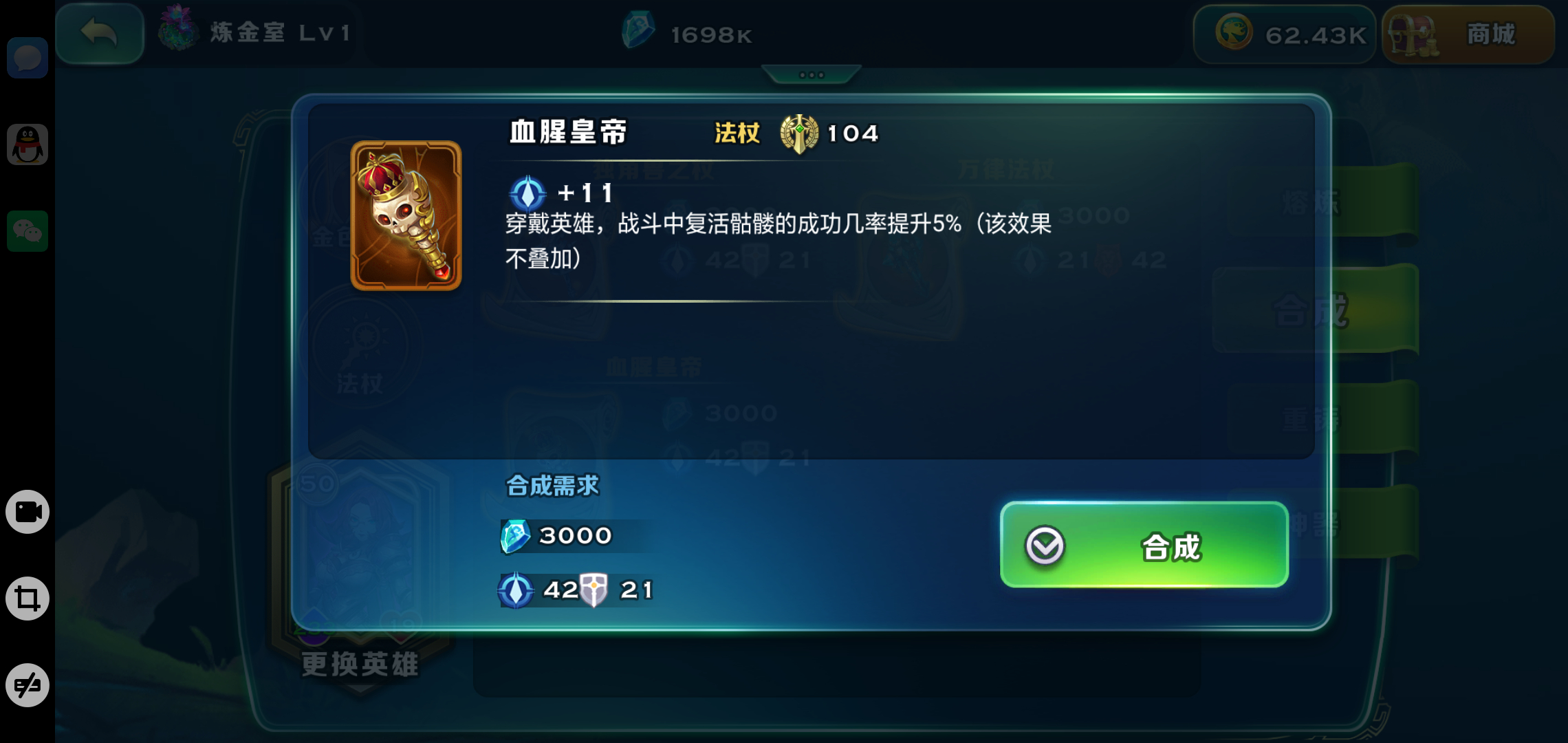1568x743 pixels.
Task: Tap the 3000 crystal cost icon
Action: coord(514,536)
